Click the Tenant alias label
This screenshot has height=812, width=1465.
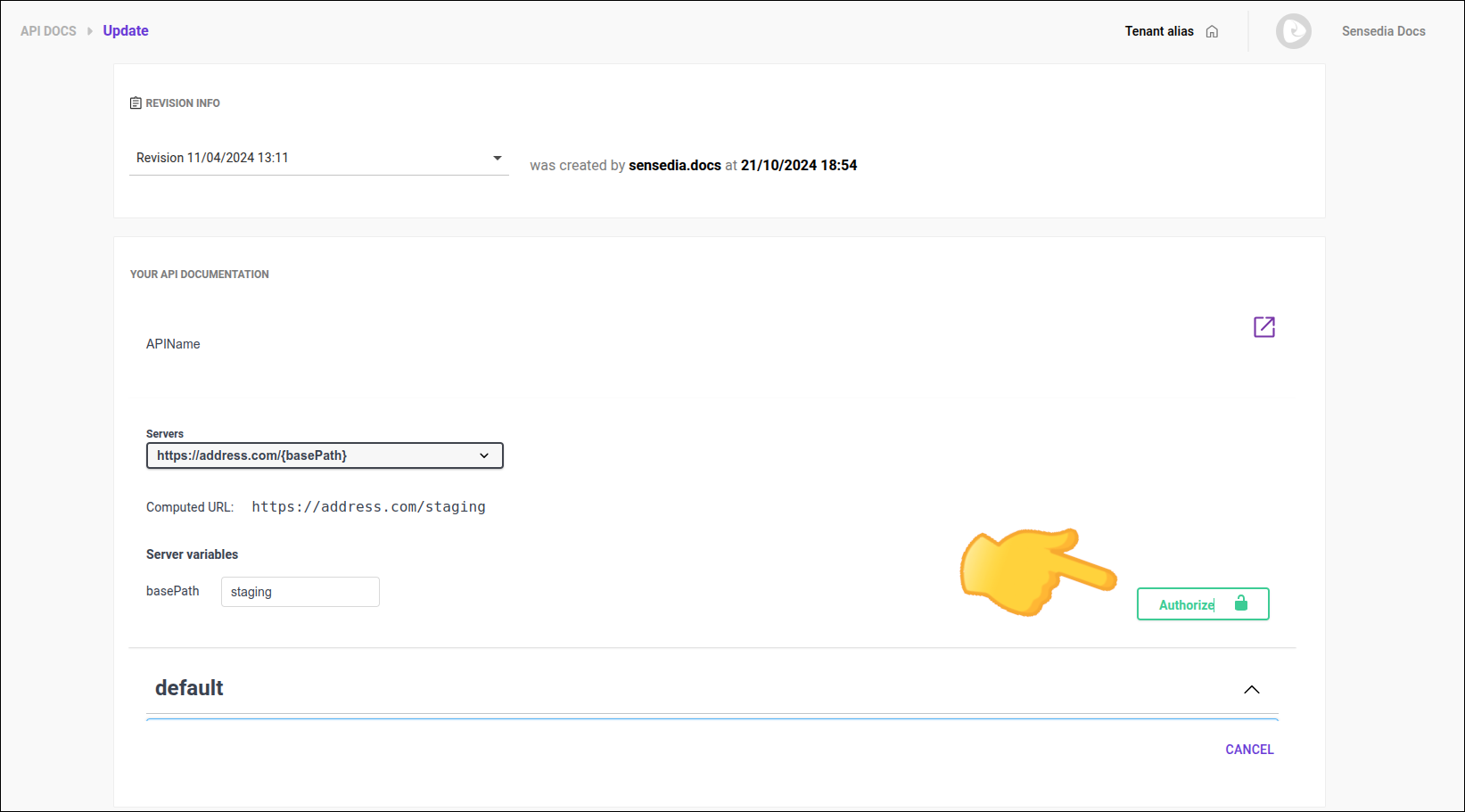pos(1158,30)
